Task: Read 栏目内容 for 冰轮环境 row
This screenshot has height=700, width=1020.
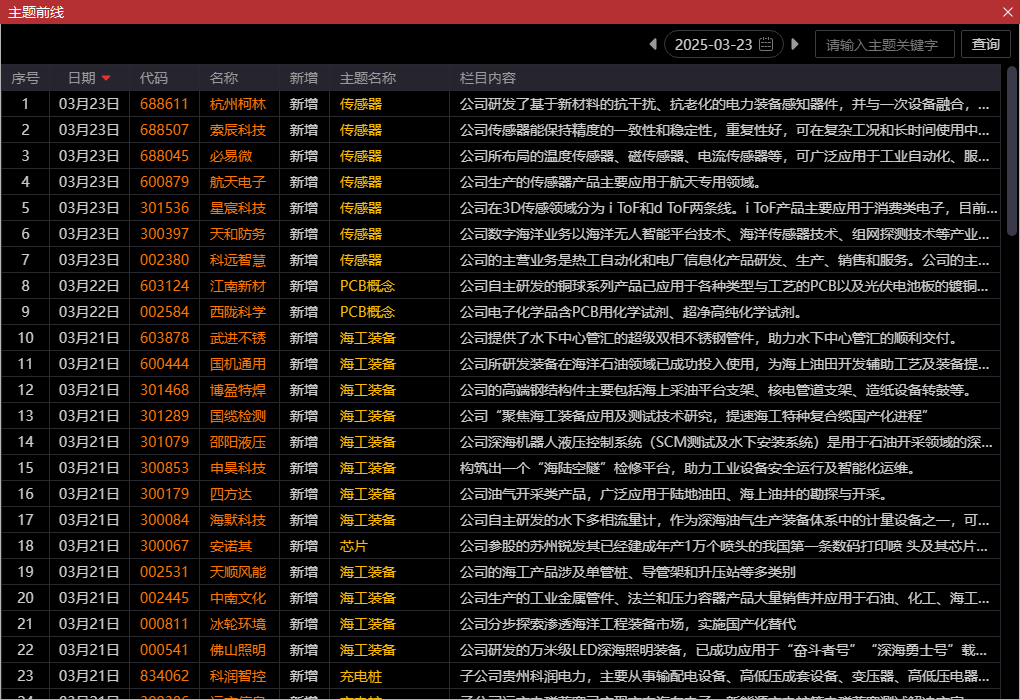Action: (x=628, y=625)
